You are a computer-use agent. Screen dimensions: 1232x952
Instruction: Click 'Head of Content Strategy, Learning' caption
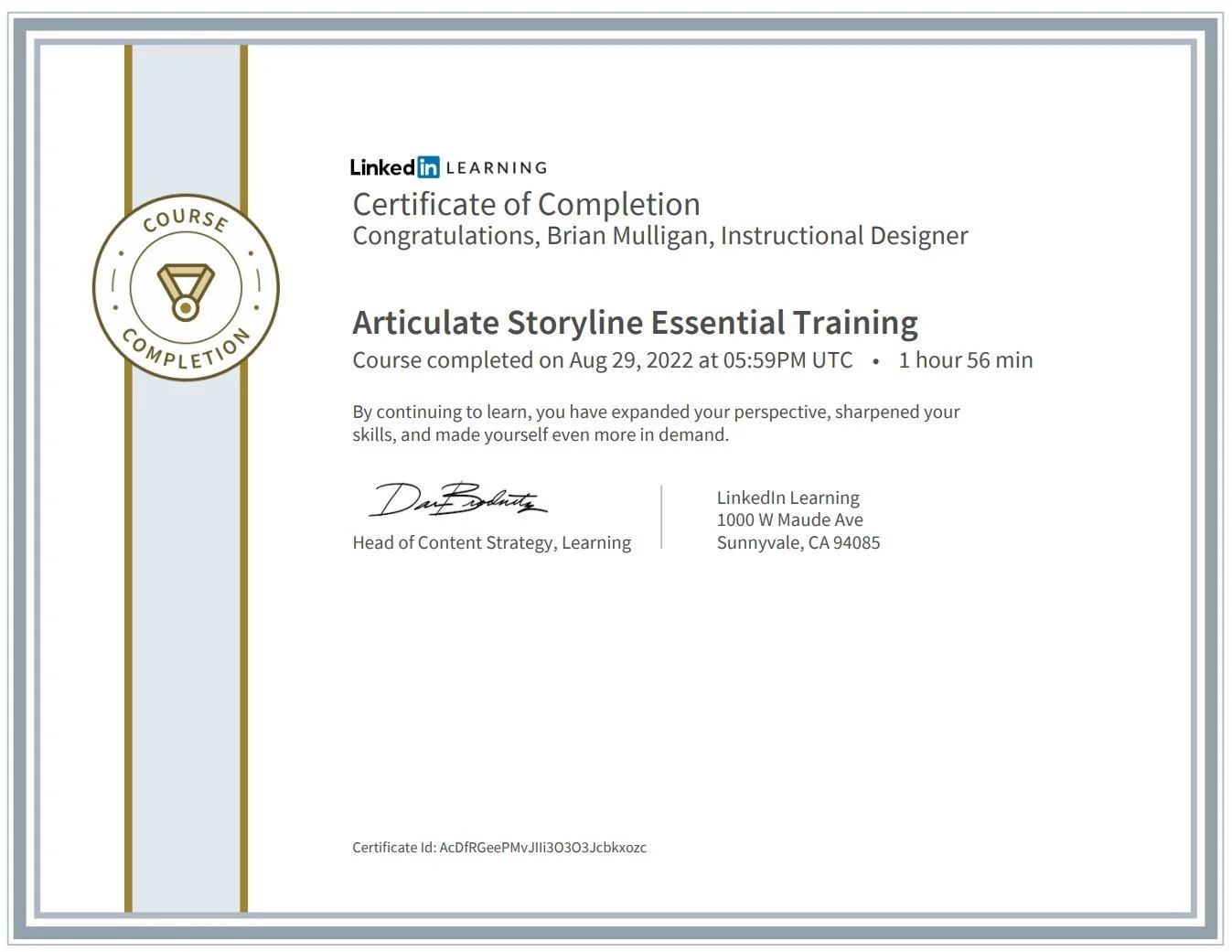tap(492, 543)
